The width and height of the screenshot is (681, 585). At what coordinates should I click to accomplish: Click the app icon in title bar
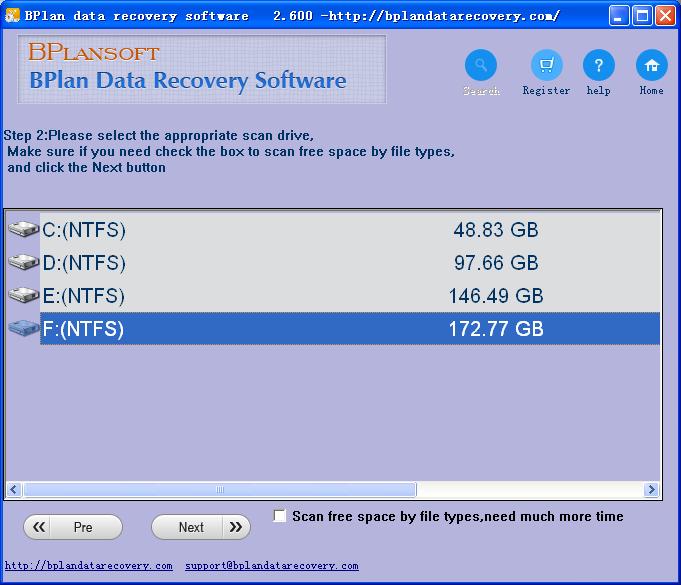tap(12, 15)
